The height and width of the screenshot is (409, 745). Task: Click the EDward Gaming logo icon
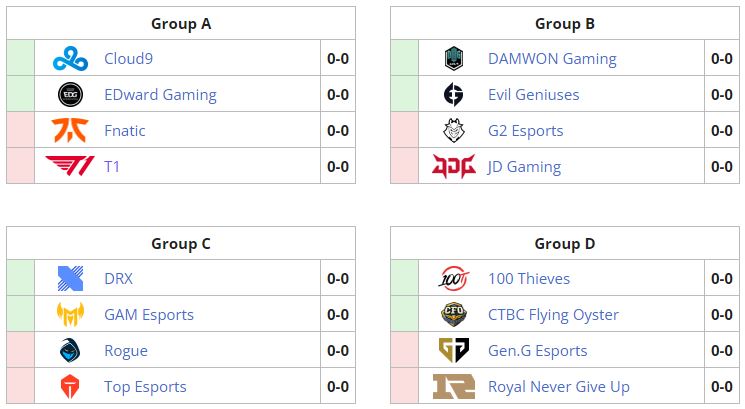click(70, 95)
